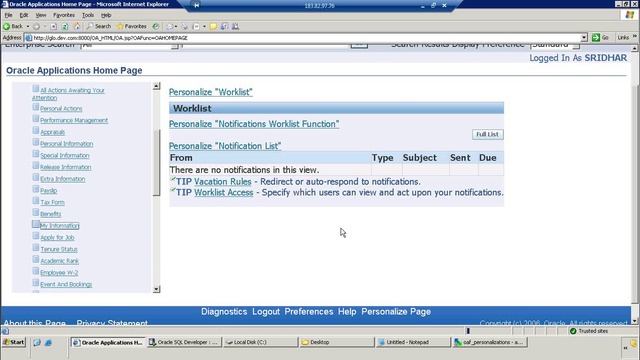
Task: Open Tenure Status link
Action: (59, 249)
